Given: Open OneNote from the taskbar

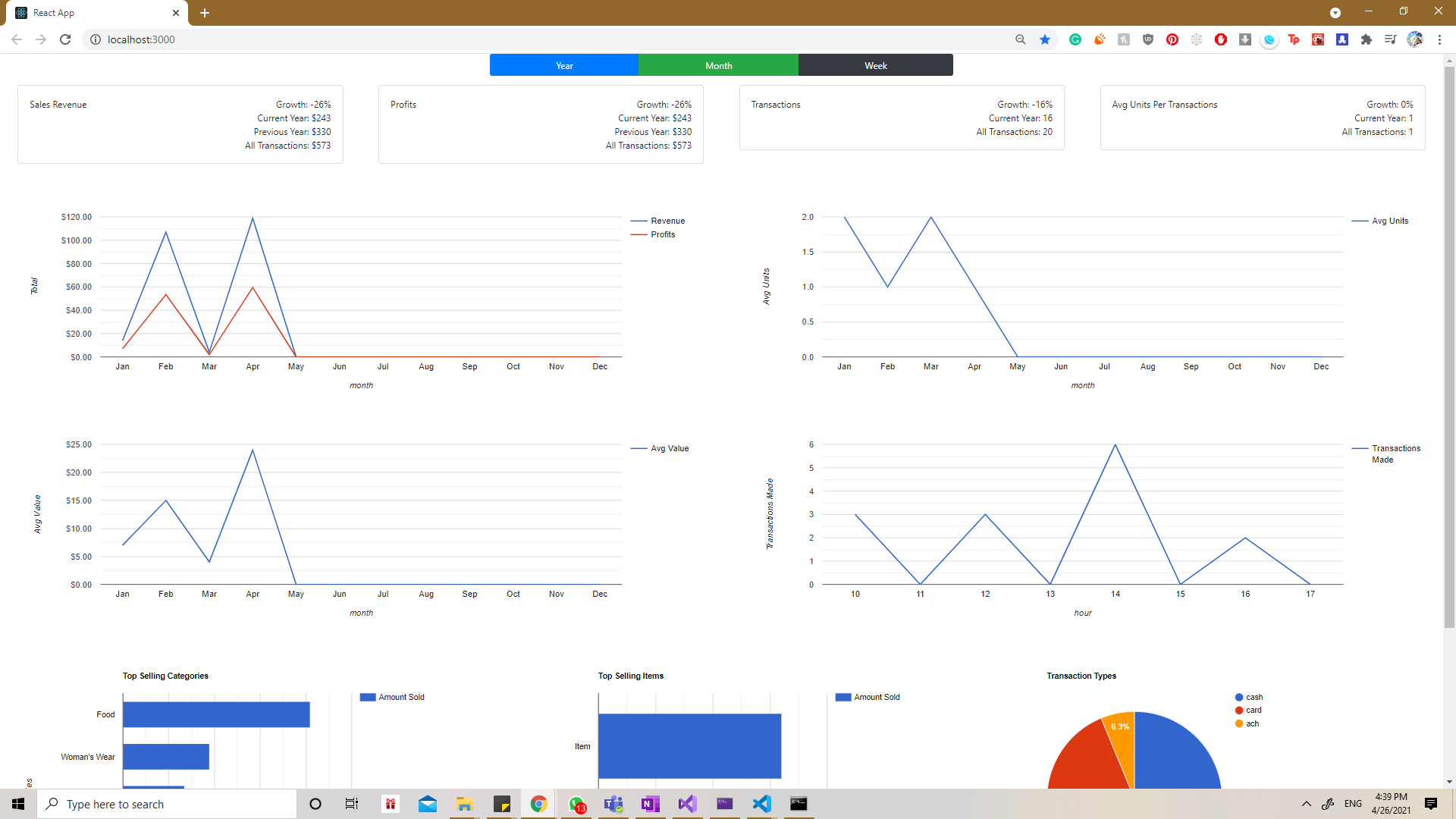Looking at the screenshot, I should (650, 804).
